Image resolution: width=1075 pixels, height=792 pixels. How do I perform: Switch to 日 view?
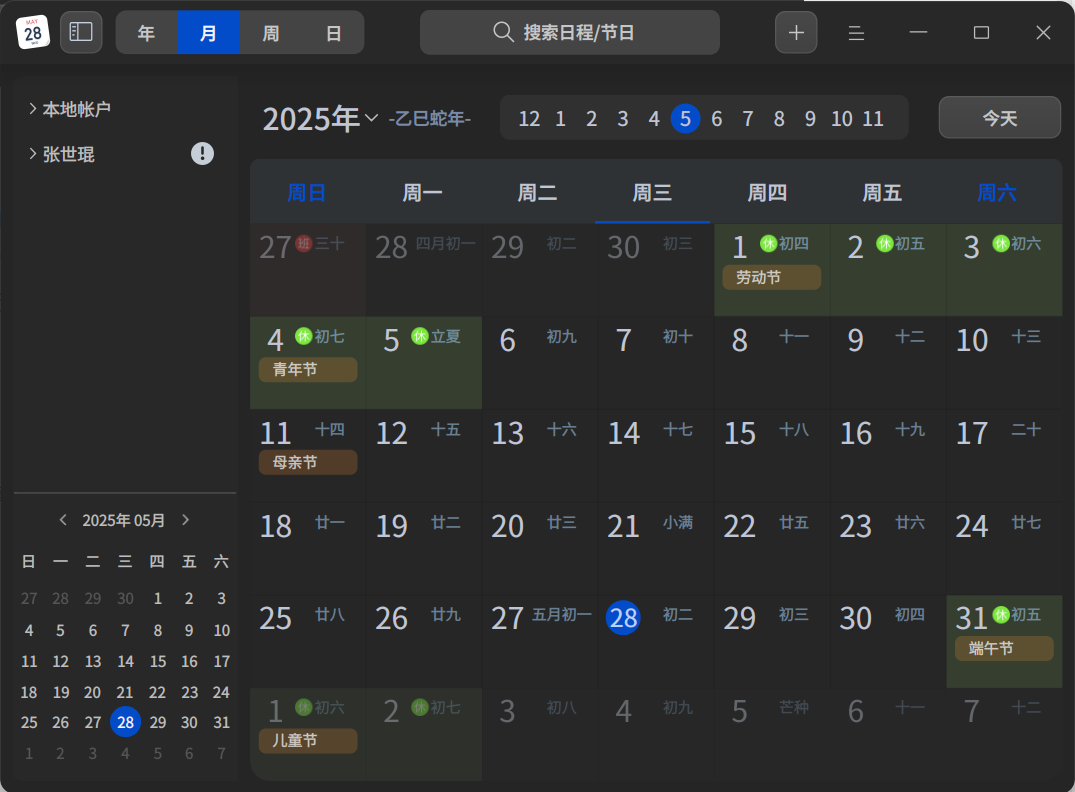tap(333, 32)
